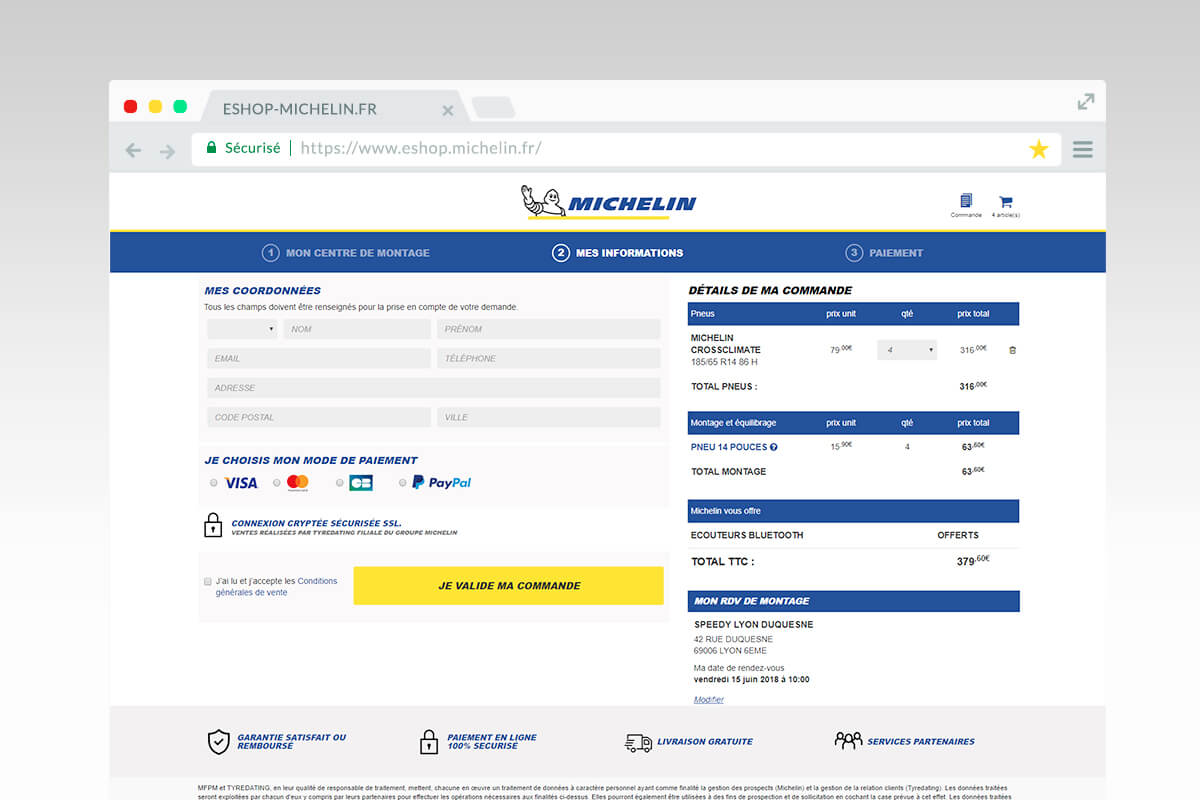Viewport: 1200px width, 800px height.
Task: Click the Téléphone input field
Action: (549, 358)
